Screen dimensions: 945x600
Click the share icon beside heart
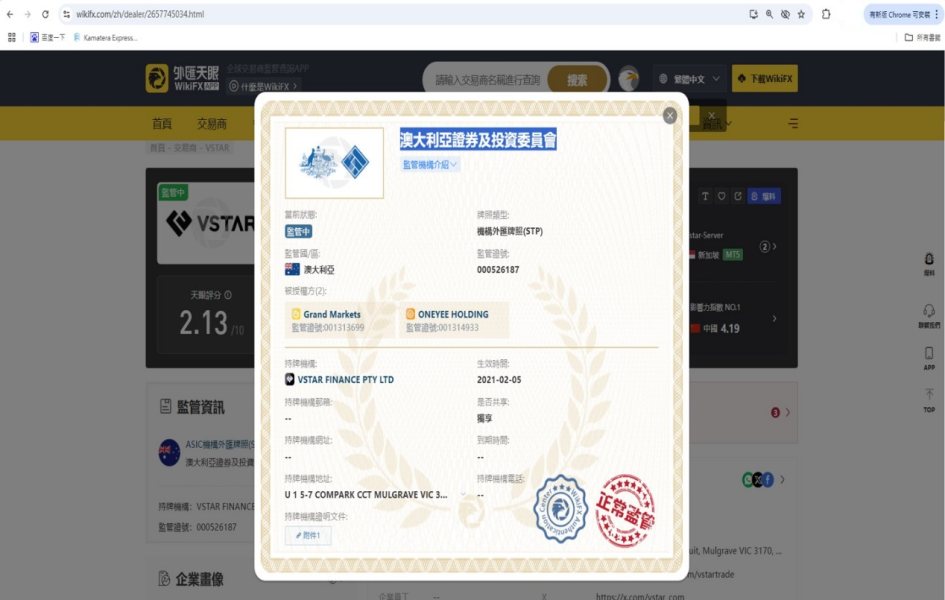coord(738,196)
